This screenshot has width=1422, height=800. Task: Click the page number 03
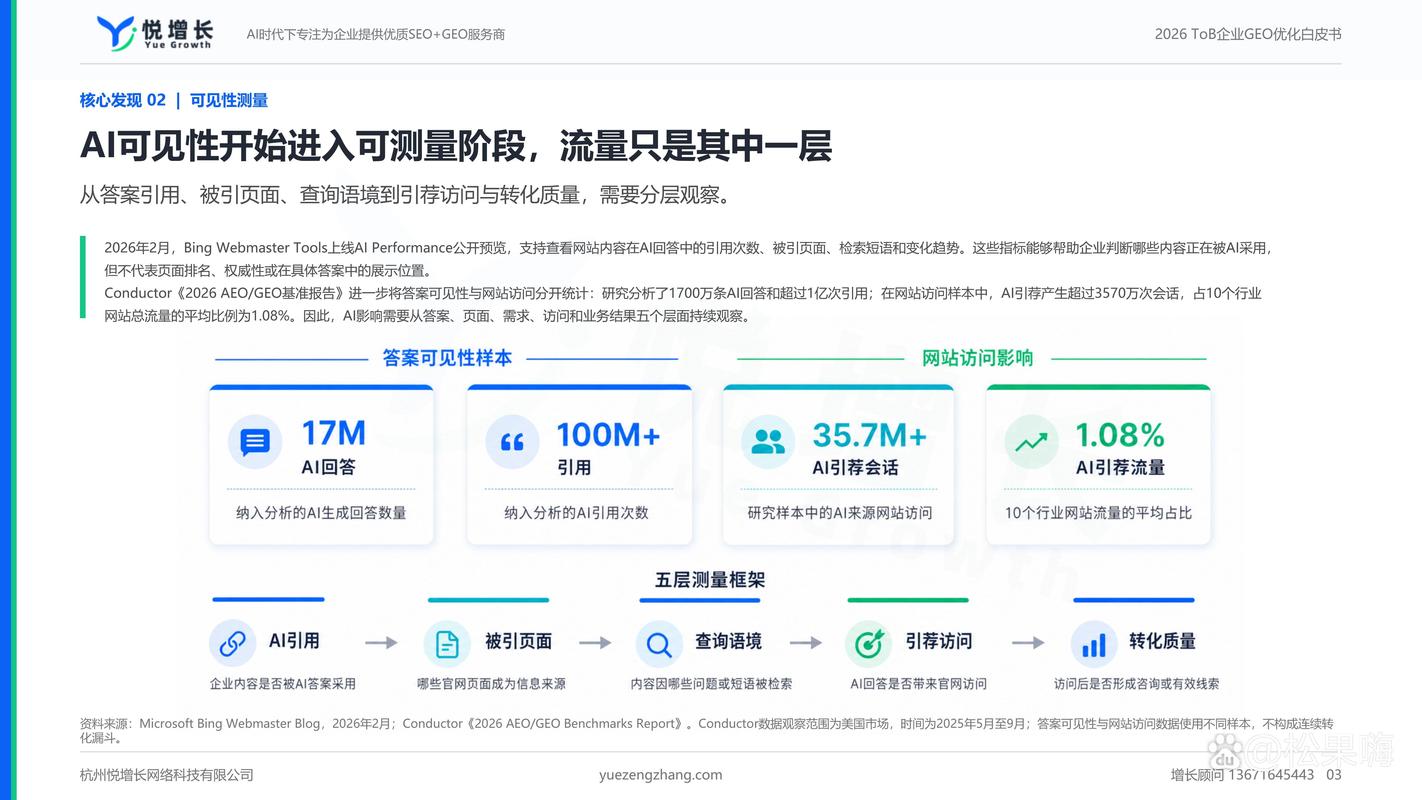pos(1334,775)
